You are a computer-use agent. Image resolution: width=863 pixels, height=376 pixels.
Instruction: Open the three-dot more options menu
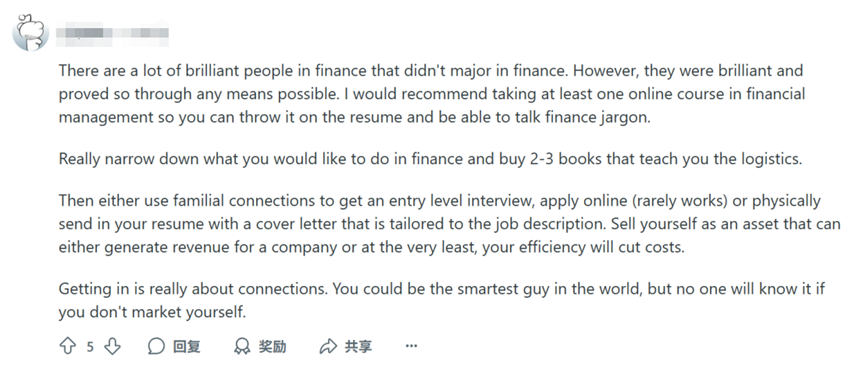point(411,346)
